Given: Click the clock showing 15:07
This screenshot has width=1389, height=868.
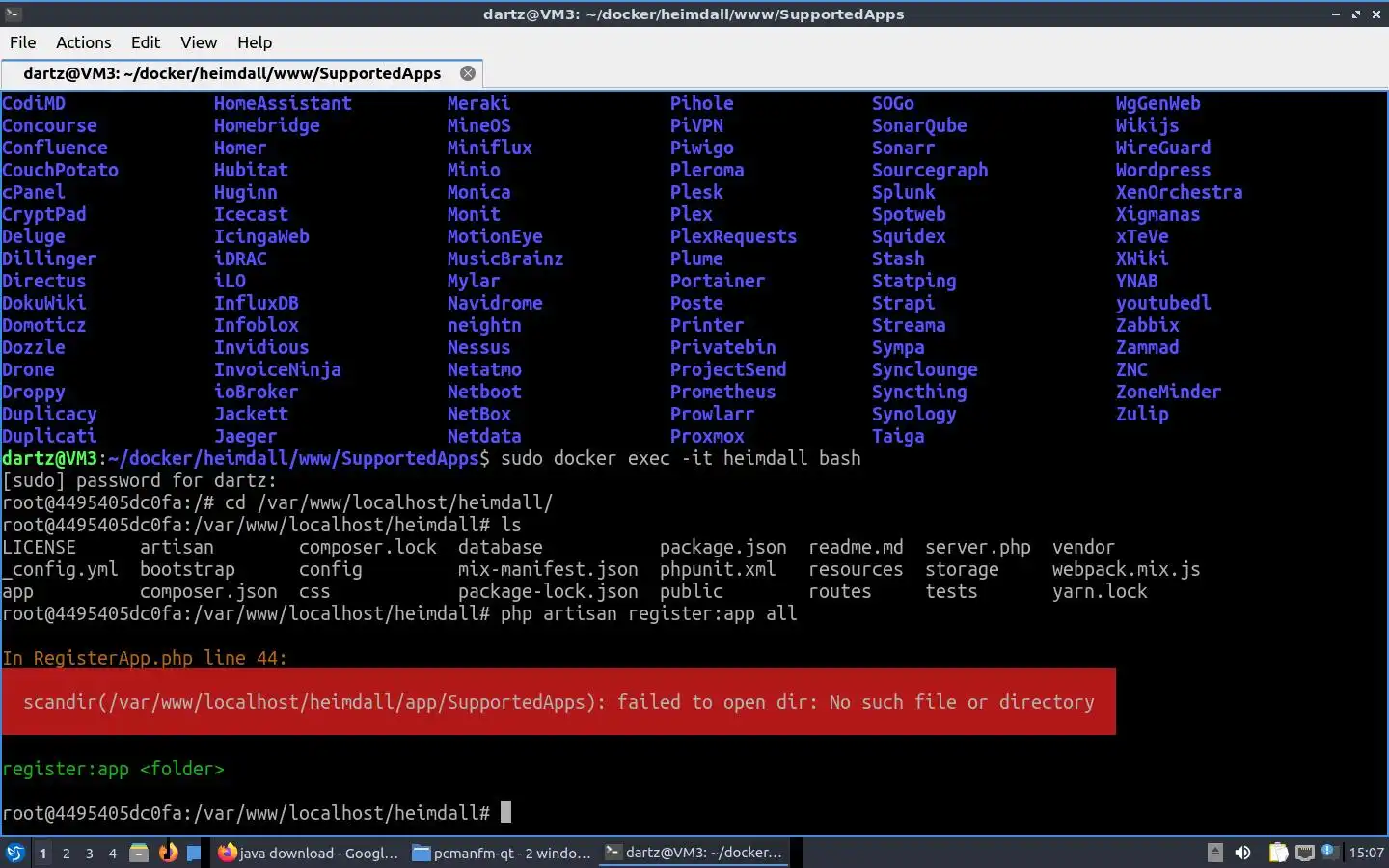Looking at the screenshot, I should 1366,853.
